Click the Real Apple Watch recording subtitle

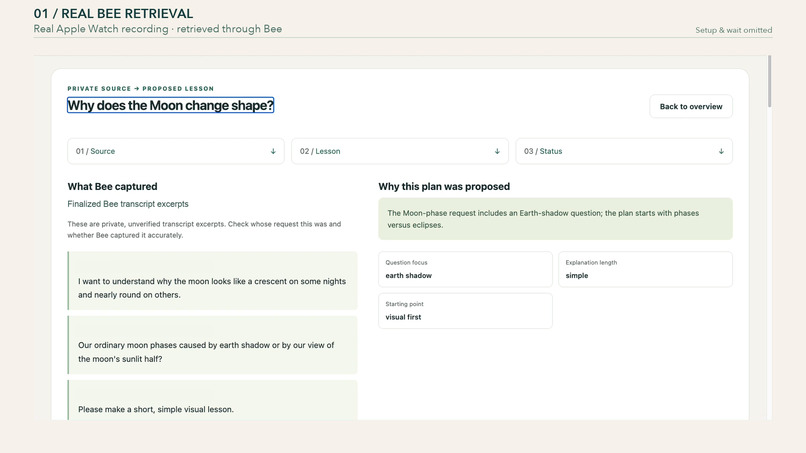(158, 29)
